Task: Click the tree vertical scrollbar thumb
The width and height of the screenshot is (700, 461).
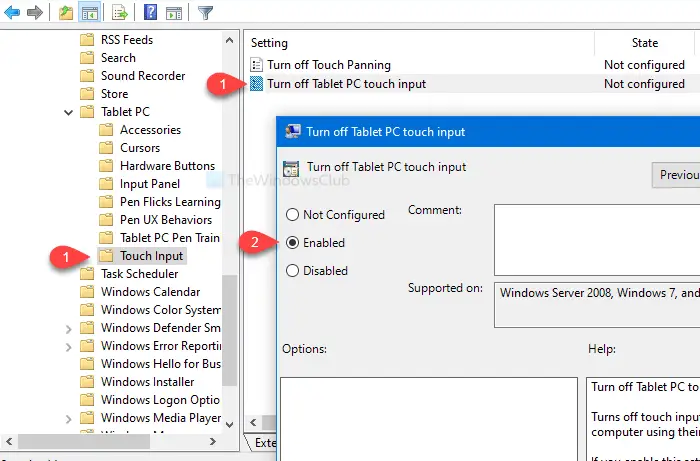Action: [x=229, y=330]
